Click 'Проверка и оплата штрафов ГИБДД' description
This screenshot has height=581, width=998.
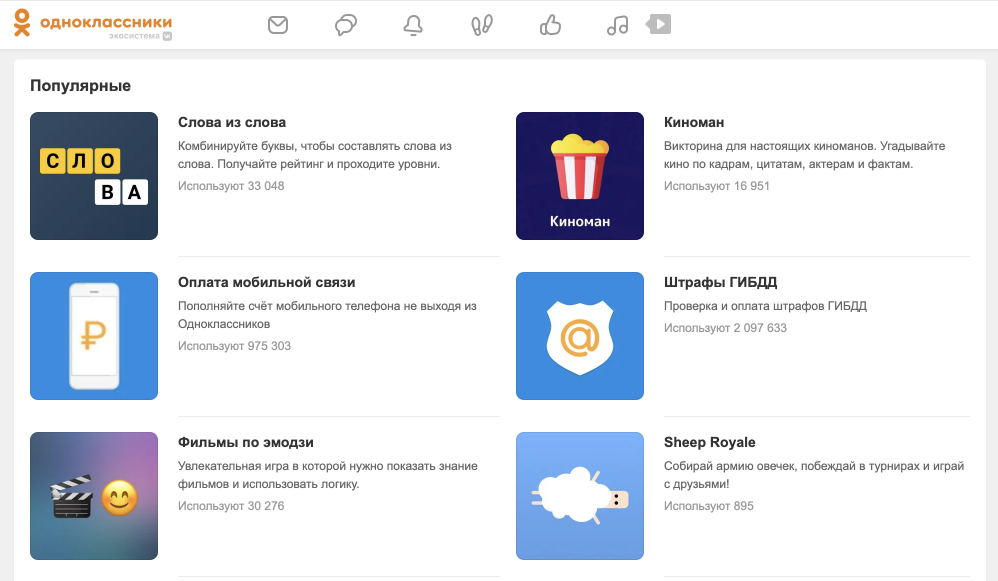[765, 306]
